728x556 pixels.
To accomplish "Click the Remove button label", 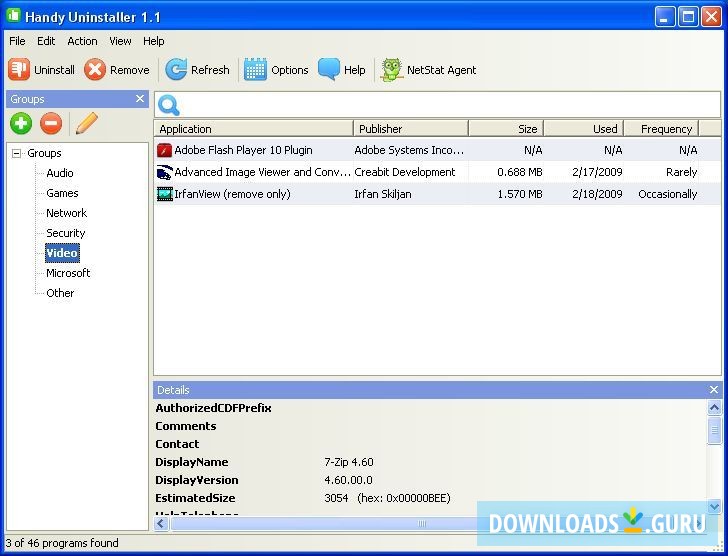I will [130, 70].
